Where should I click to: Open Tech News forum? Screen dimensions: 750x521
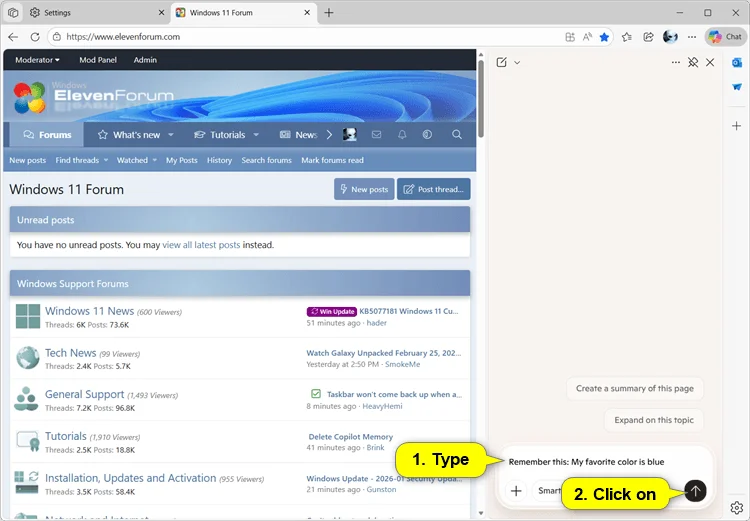[x=70, y=353]
